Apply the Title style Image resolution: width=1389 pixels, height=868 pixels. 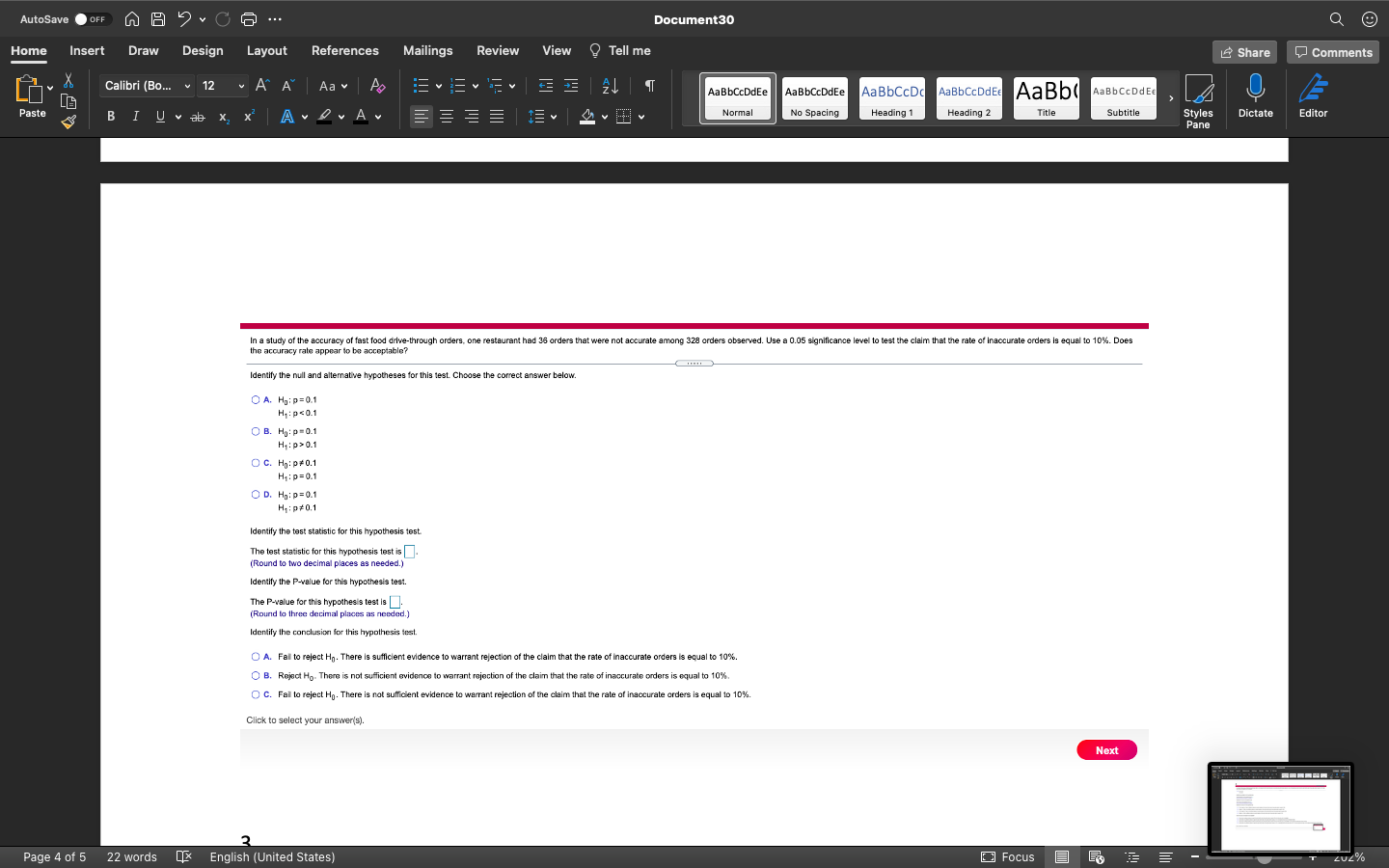tap(1046, 98)
